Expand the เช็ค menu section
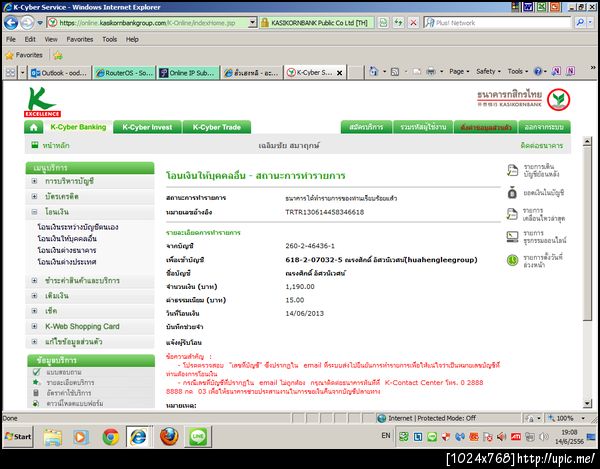The height and width of the screenshot is (469, 600). pyautogui.click(x=34, y=311)
